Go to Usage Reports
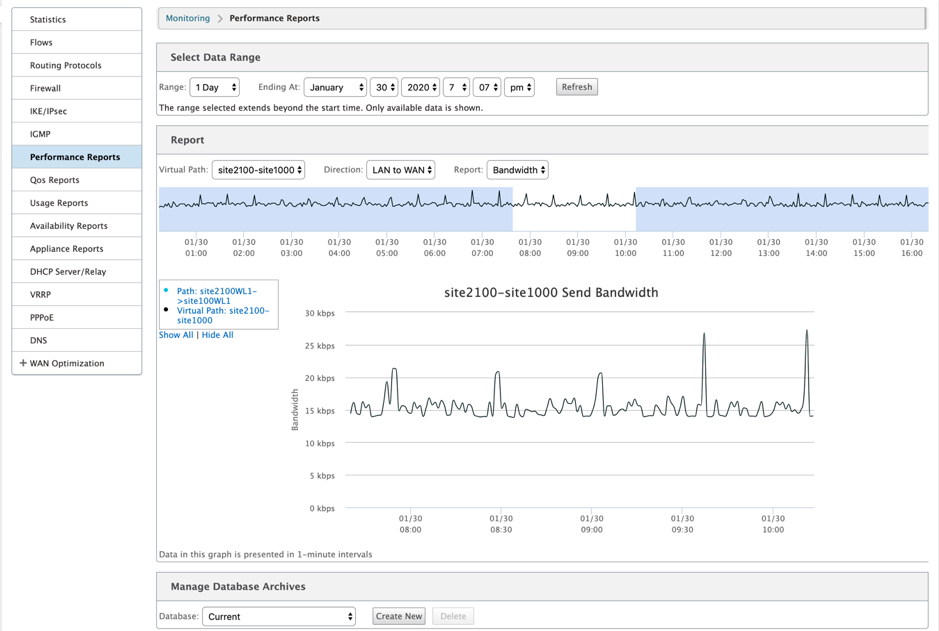 pyautogui.click(x=77, y=203)
